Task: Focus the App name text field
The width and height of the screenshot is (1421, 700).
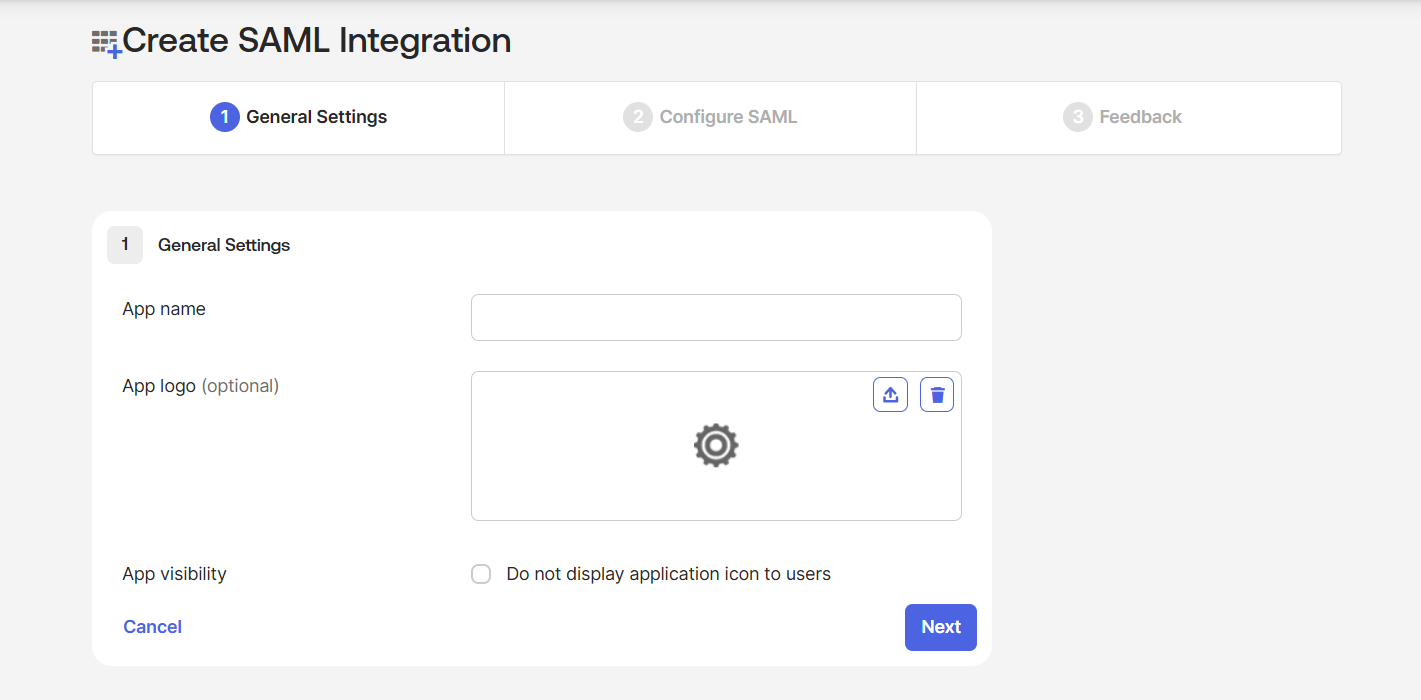Action: coord(716,317)
